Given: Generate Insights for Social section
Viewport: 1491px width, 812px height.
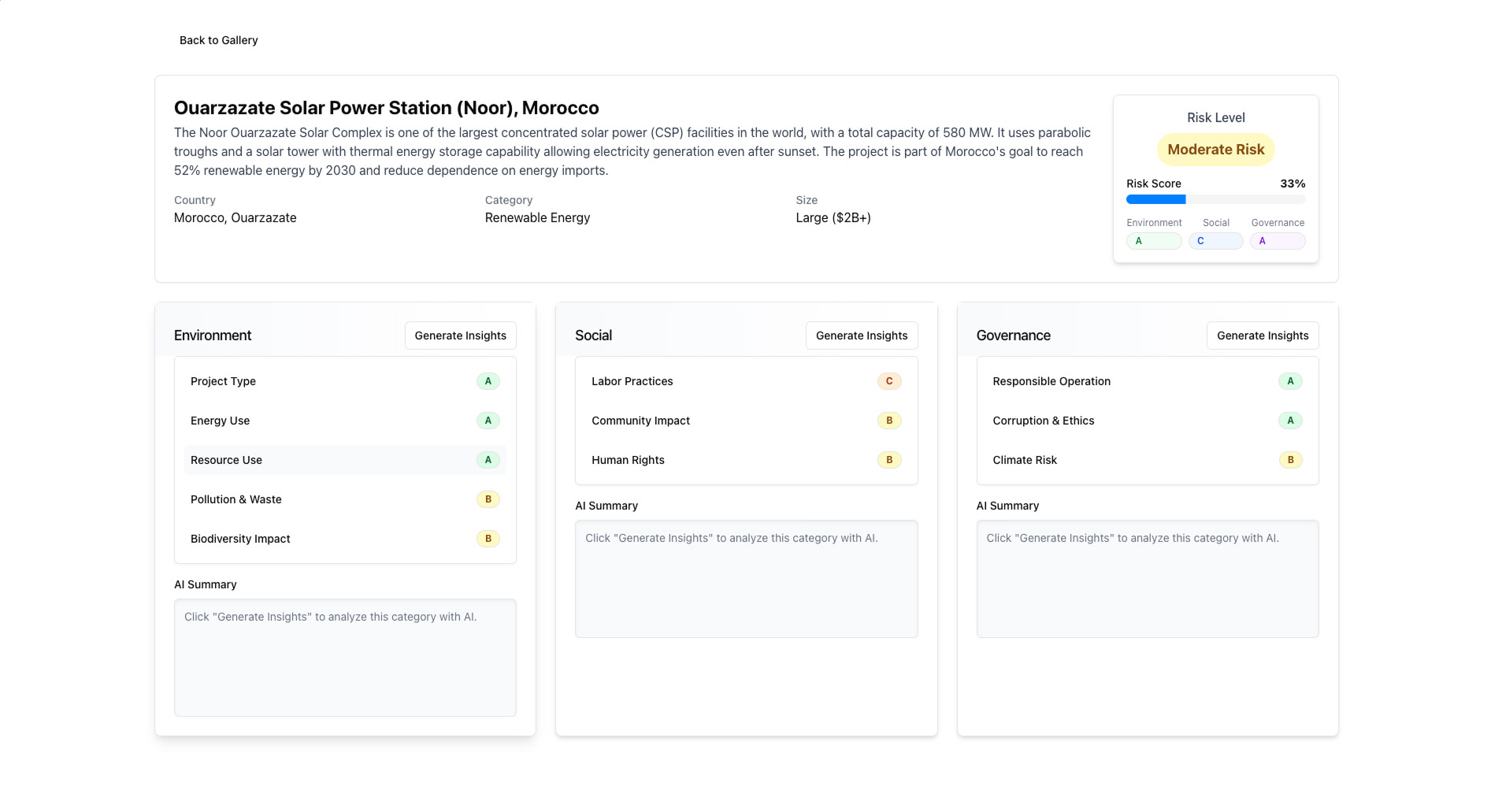Looking at the screenshot, I should click(861, 336).
